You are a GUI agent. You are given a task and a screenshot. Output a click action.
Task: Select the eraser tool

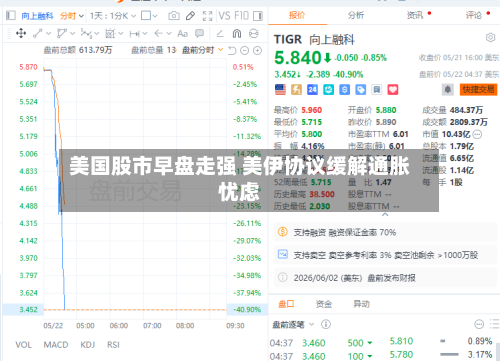click(220, 33)
